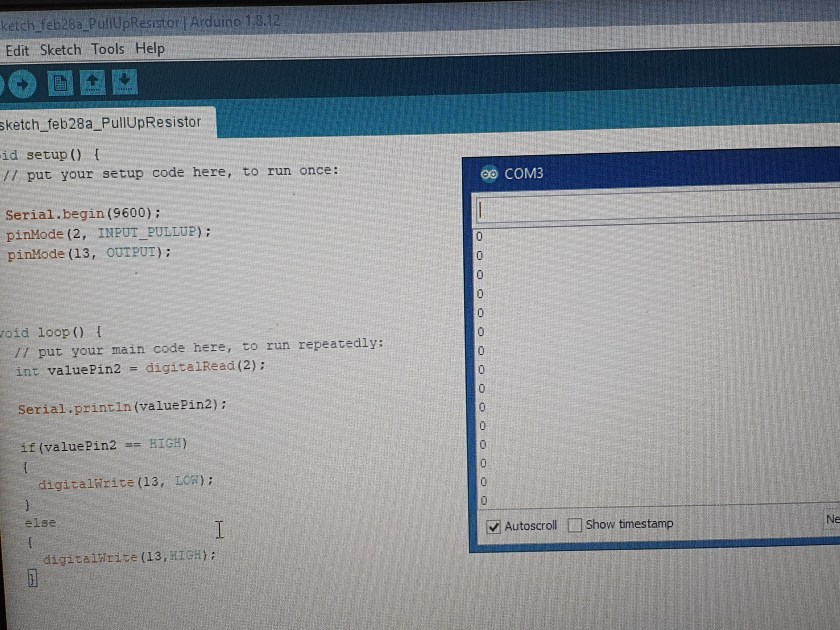Click the serial monitor icon beside COM3
This screenshot has height=630, width=840.
tap(489, 173)
